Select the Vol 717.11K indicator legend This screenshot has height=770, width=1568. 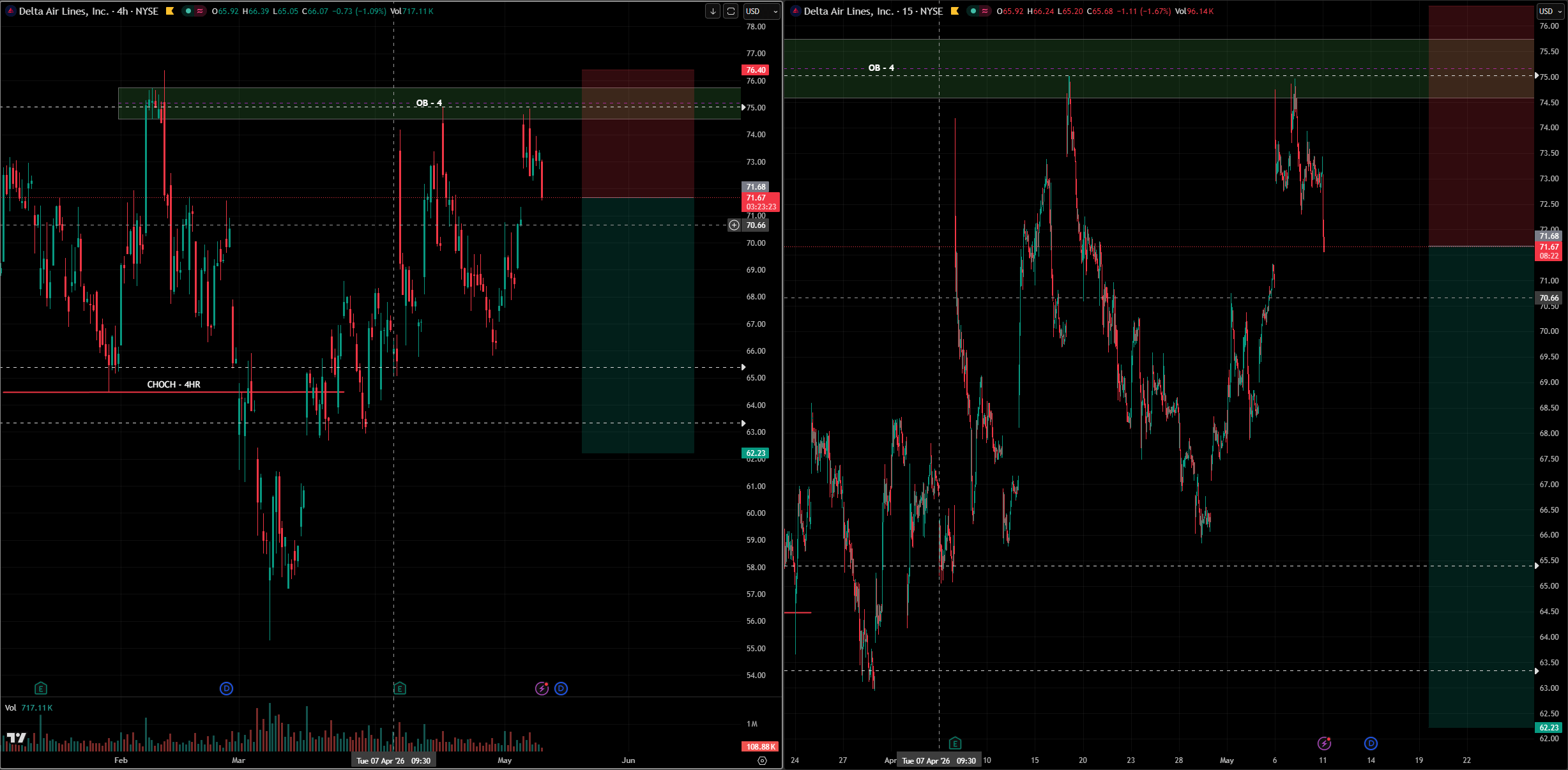29,707
